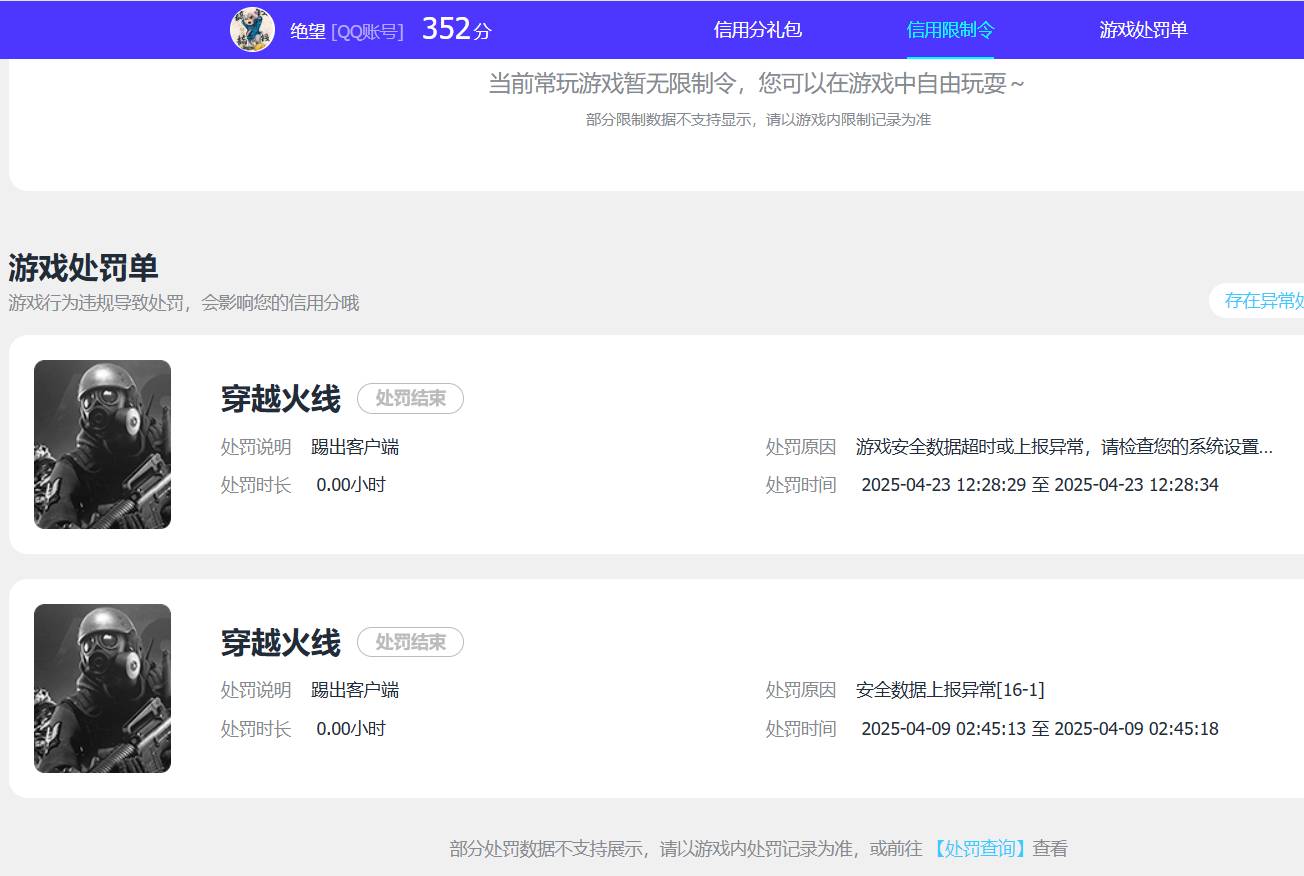
Task: Click 处罚结束 badge on the second record
Action: click(410, 643)
